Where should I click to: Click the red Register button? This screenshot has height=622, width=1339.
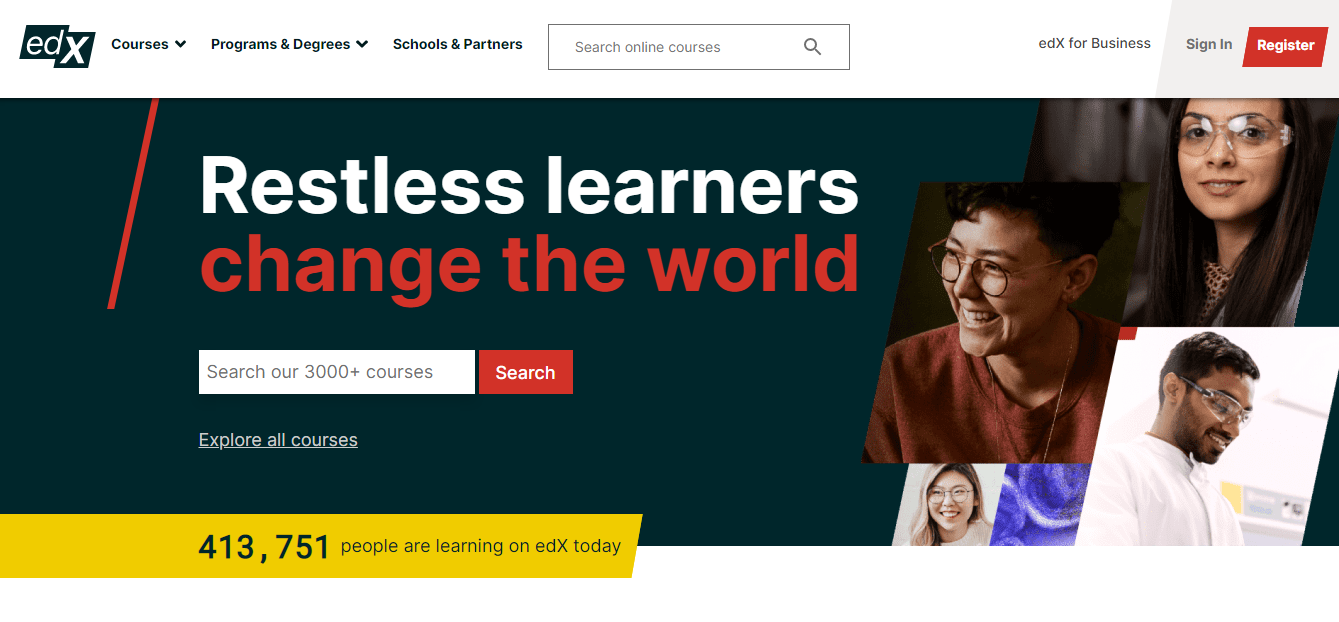1285,45
